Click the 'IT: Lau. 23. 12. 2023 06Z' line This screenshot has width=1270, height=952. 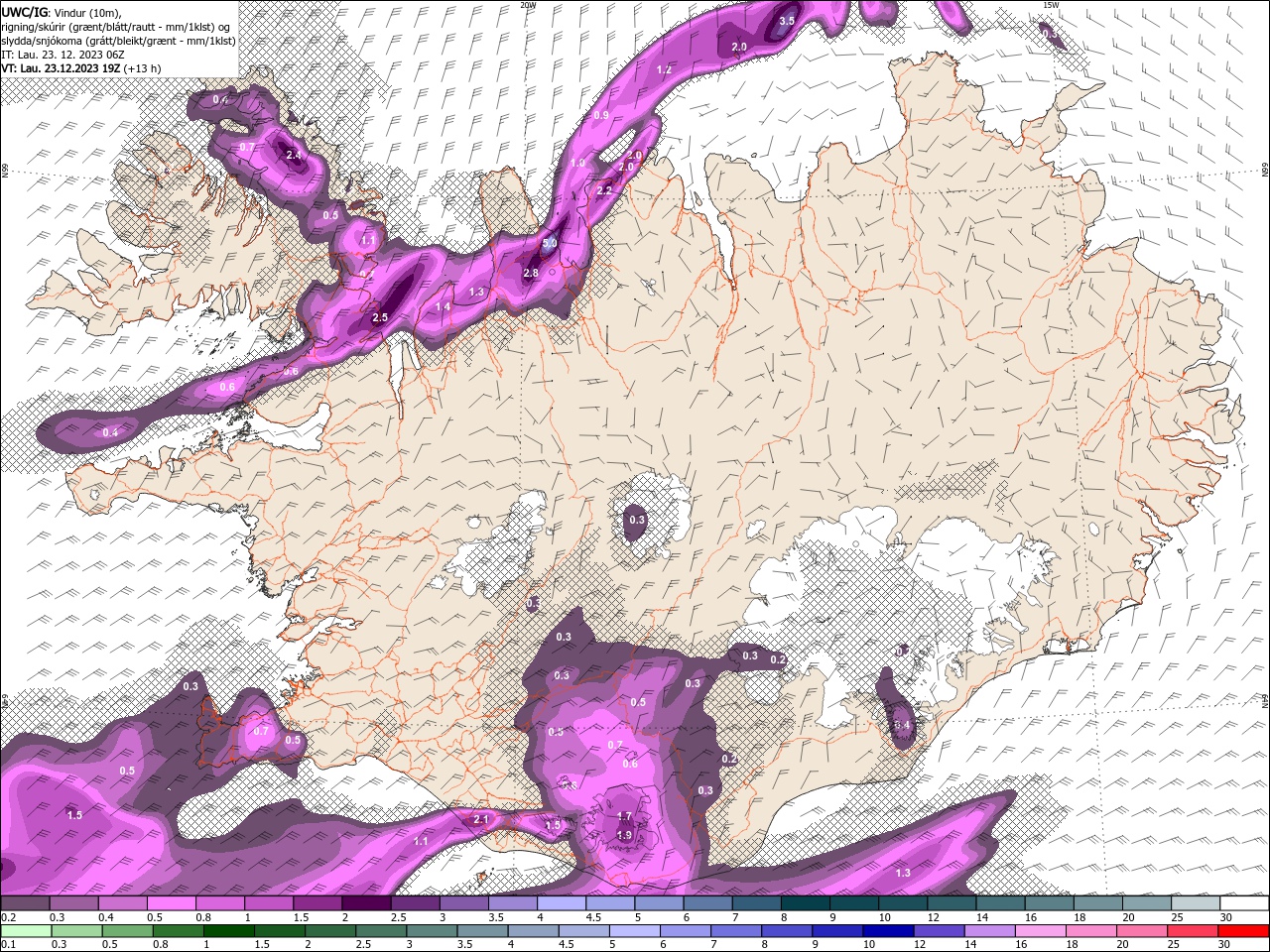pos(63,55)
